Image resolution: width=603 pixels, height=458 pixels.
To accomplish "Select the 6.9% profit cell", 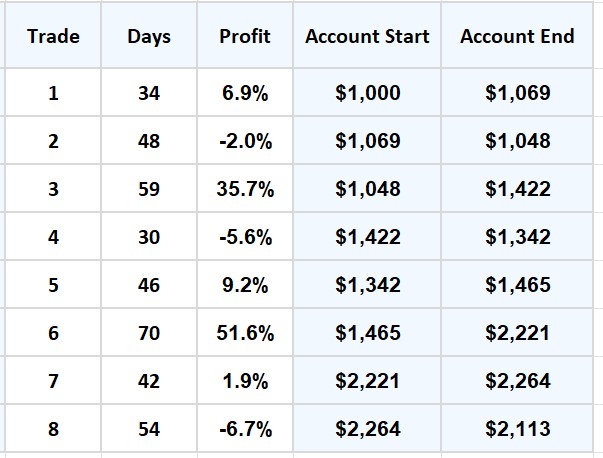I will 245,93.
